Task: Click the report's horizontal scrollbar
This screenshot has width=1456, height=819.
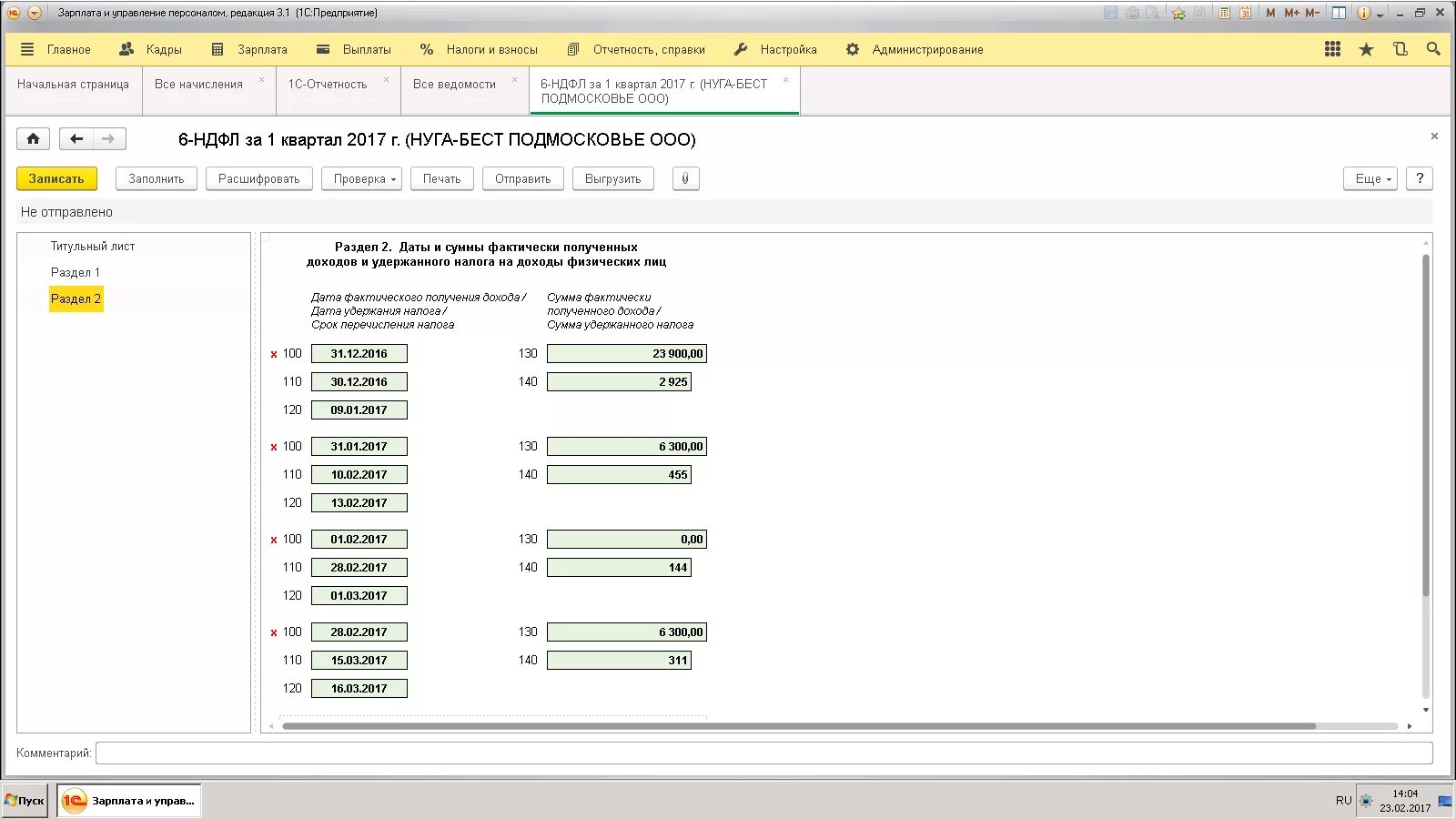Action: [799, 726]
